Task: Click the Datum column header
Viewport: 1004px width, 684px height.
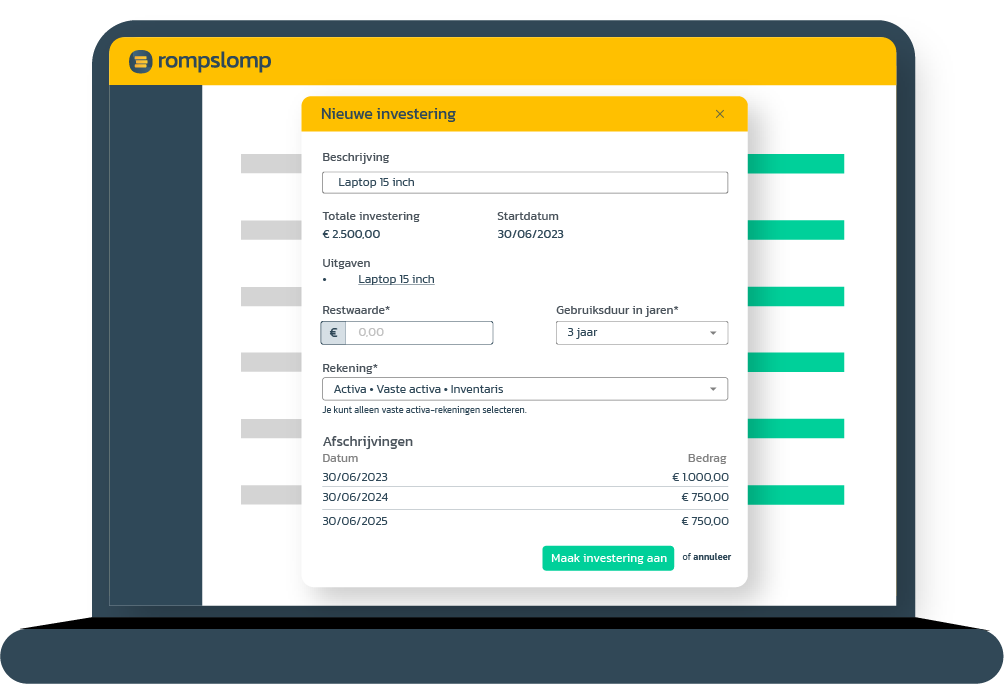Action: click(340, 459)
